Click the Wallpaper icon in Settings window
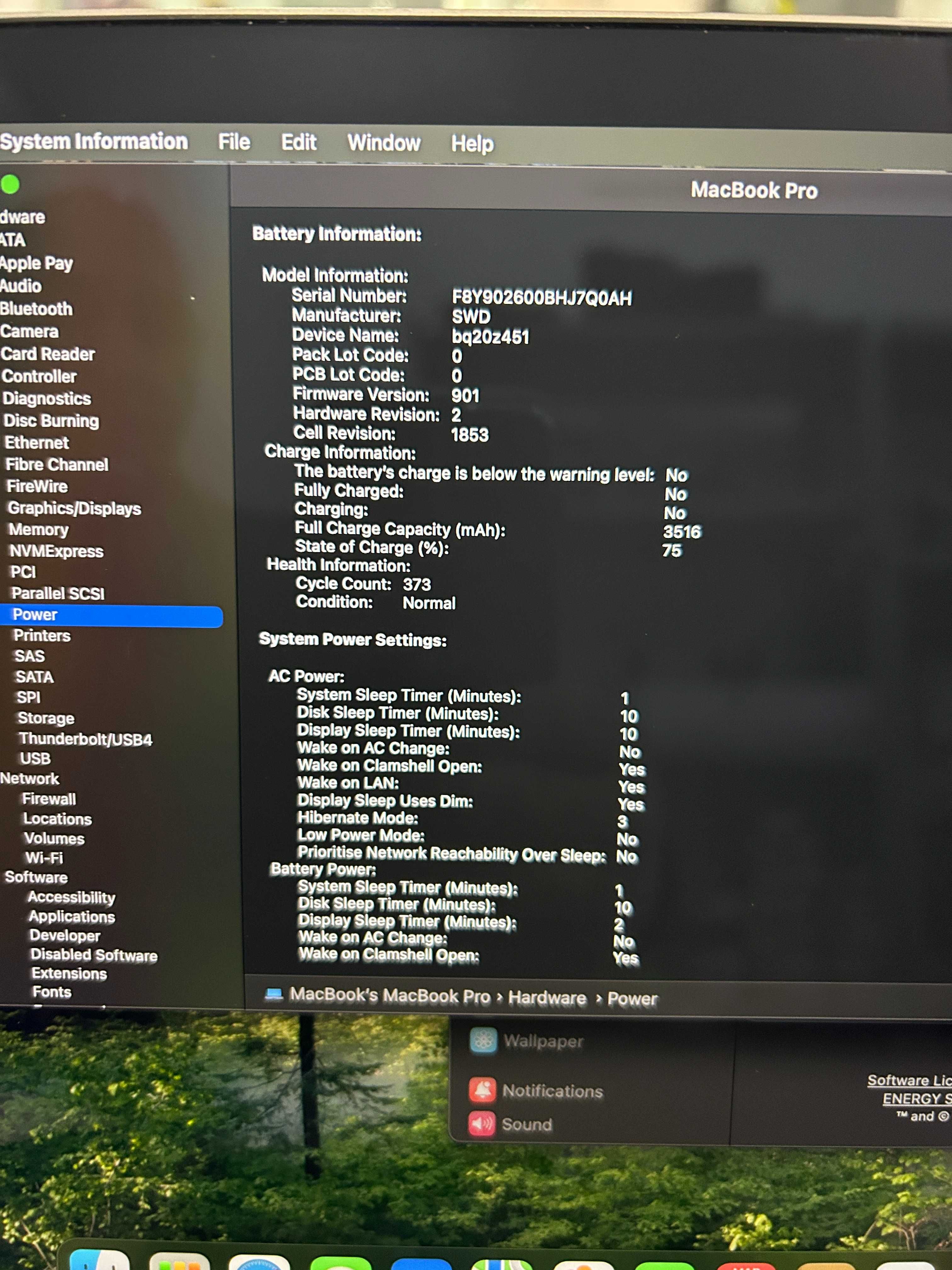This screenshot has height=1270, width=952. click(x=483, y=1041)
